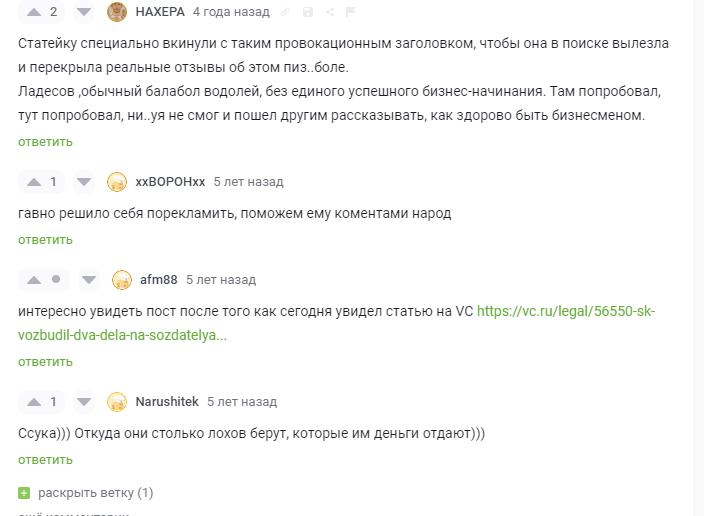Report HAXEPA comment with flag icon
Screen dimensions: 704x516
[350, 12]
